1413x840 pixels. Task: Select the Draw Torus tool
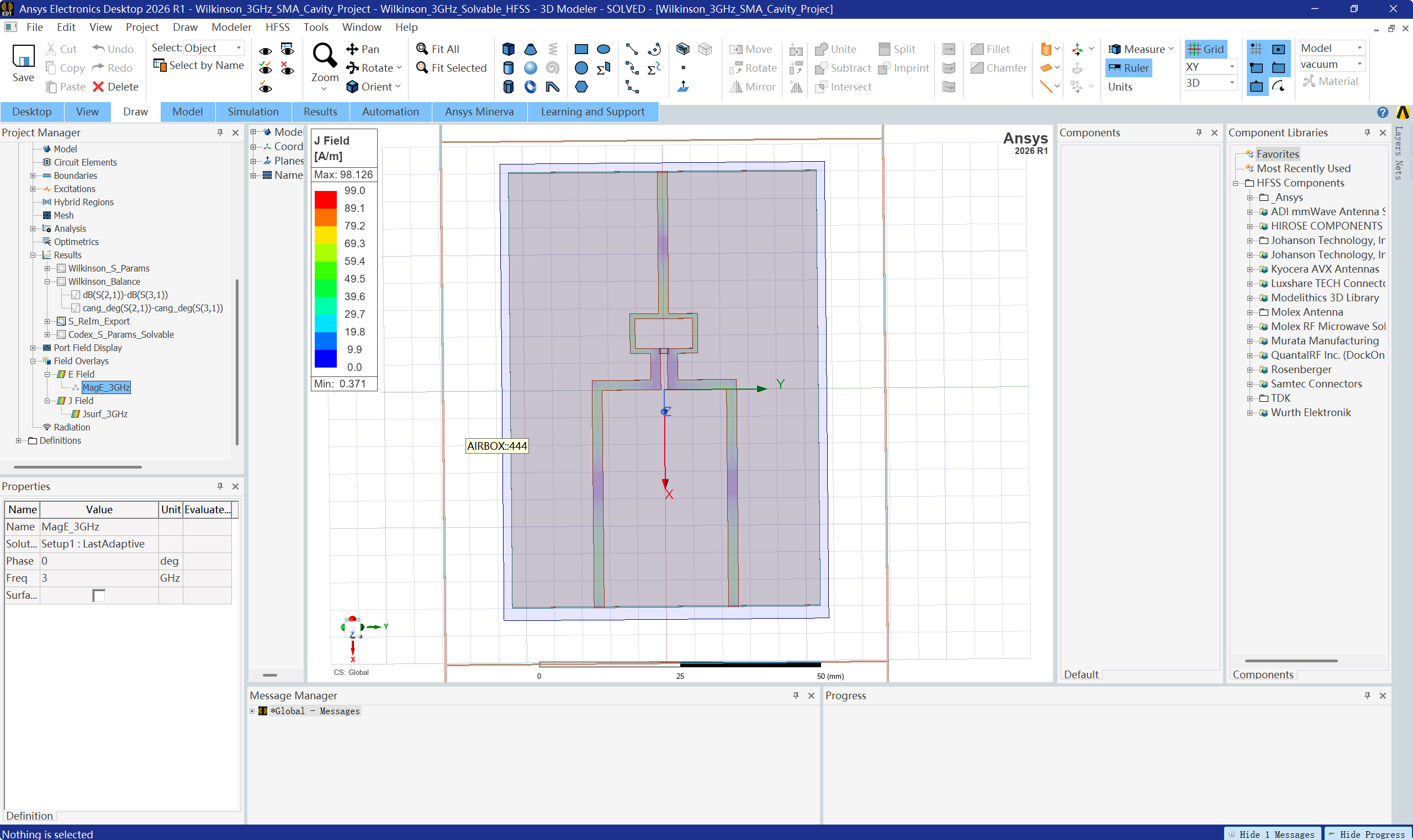530,87
